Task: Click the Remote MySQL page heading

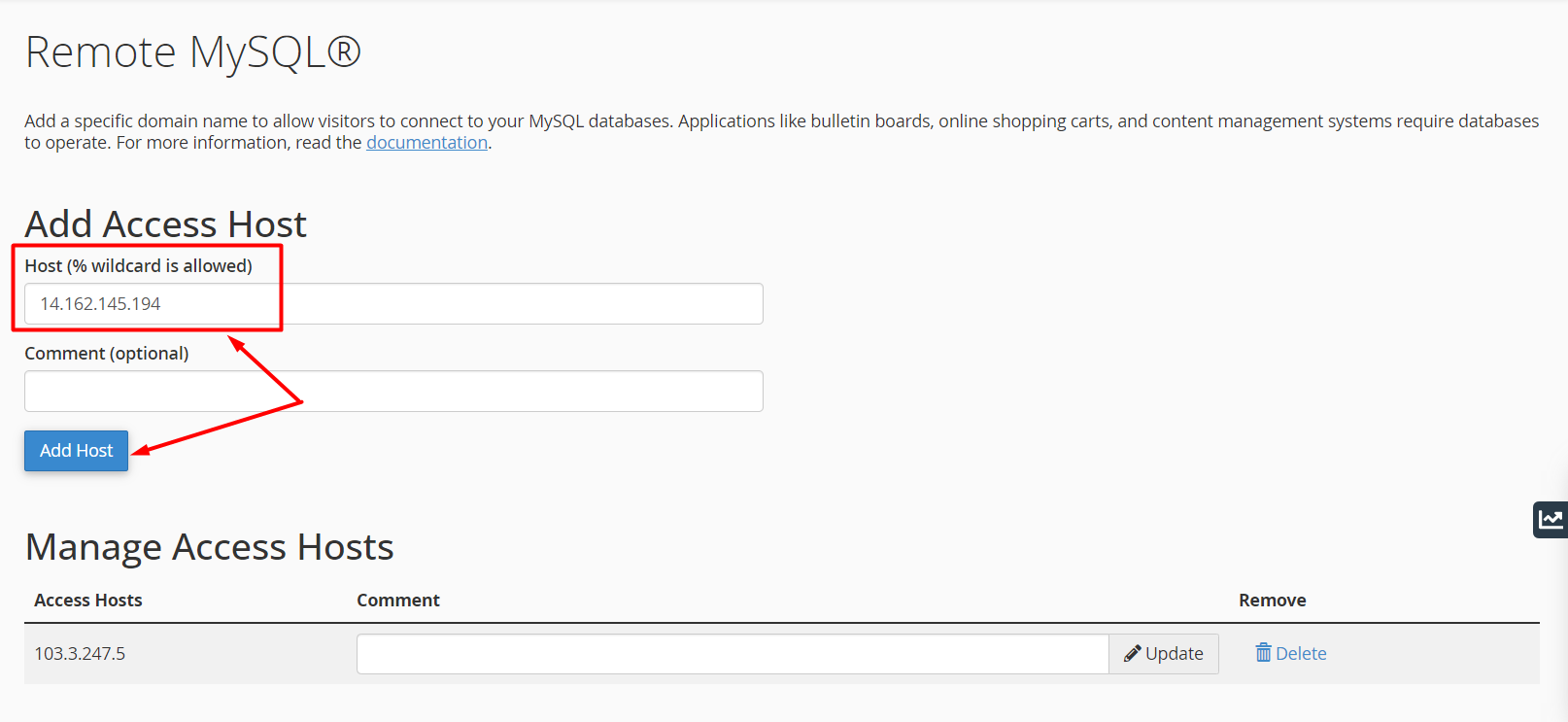Action: [x=192, y=52]
